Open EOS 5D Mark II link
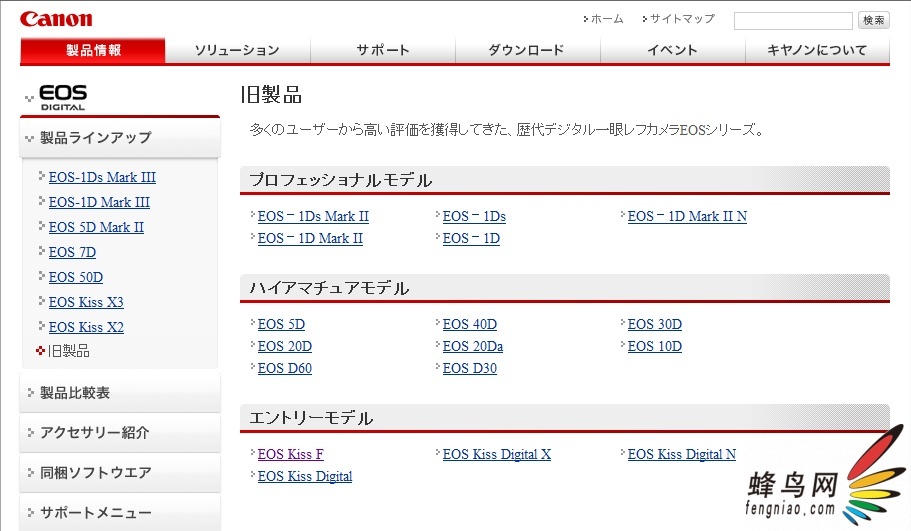911x531 pixels. [96, 227]
